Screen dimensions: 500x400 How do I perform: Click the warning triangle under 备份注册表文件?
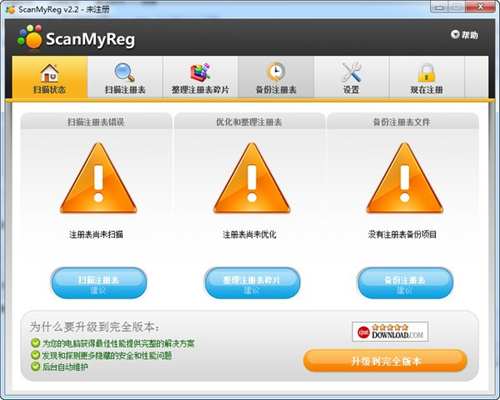pos(405,178)
